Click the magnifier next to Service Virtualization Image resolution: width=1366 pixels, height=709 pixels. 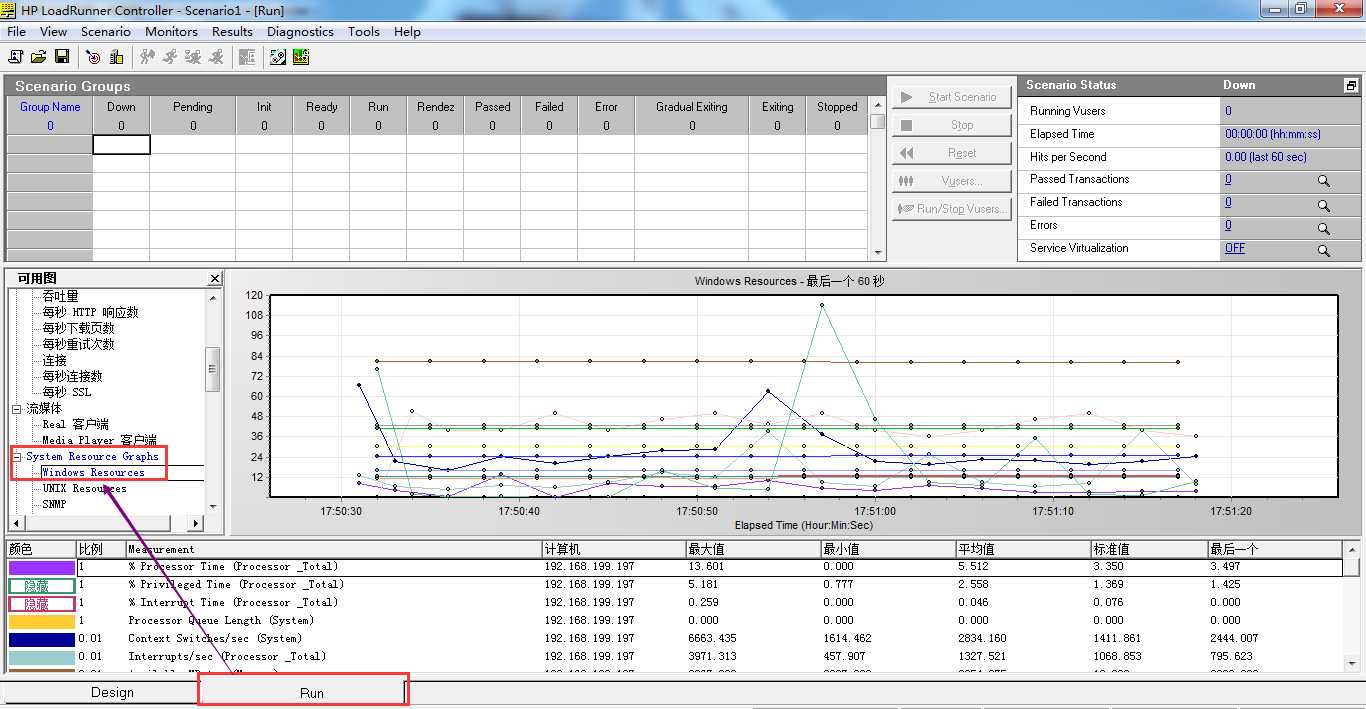click(1323, 251)
